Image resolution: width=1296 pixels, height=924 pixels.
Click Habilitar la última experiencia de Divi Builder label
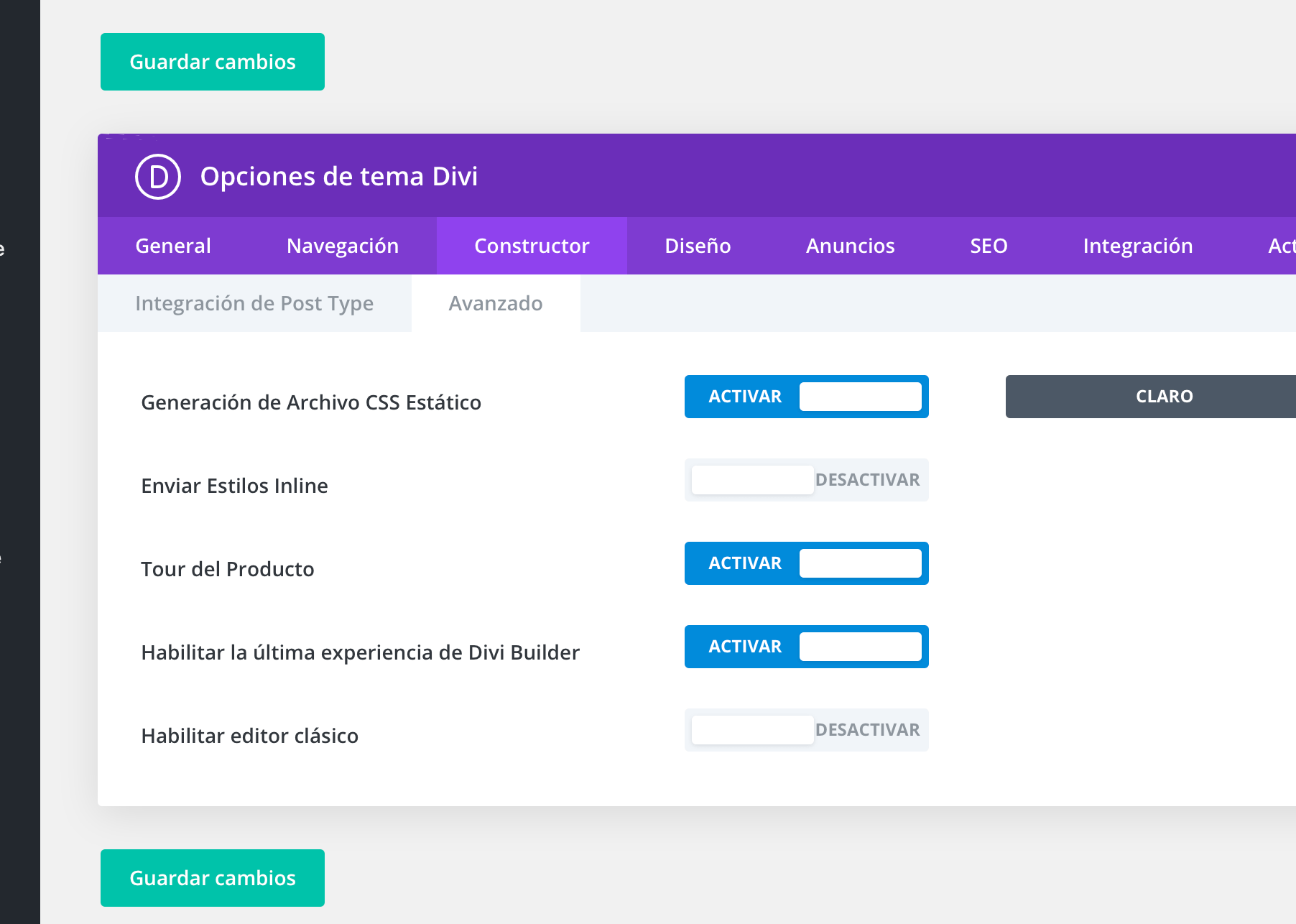coord(361,652)
